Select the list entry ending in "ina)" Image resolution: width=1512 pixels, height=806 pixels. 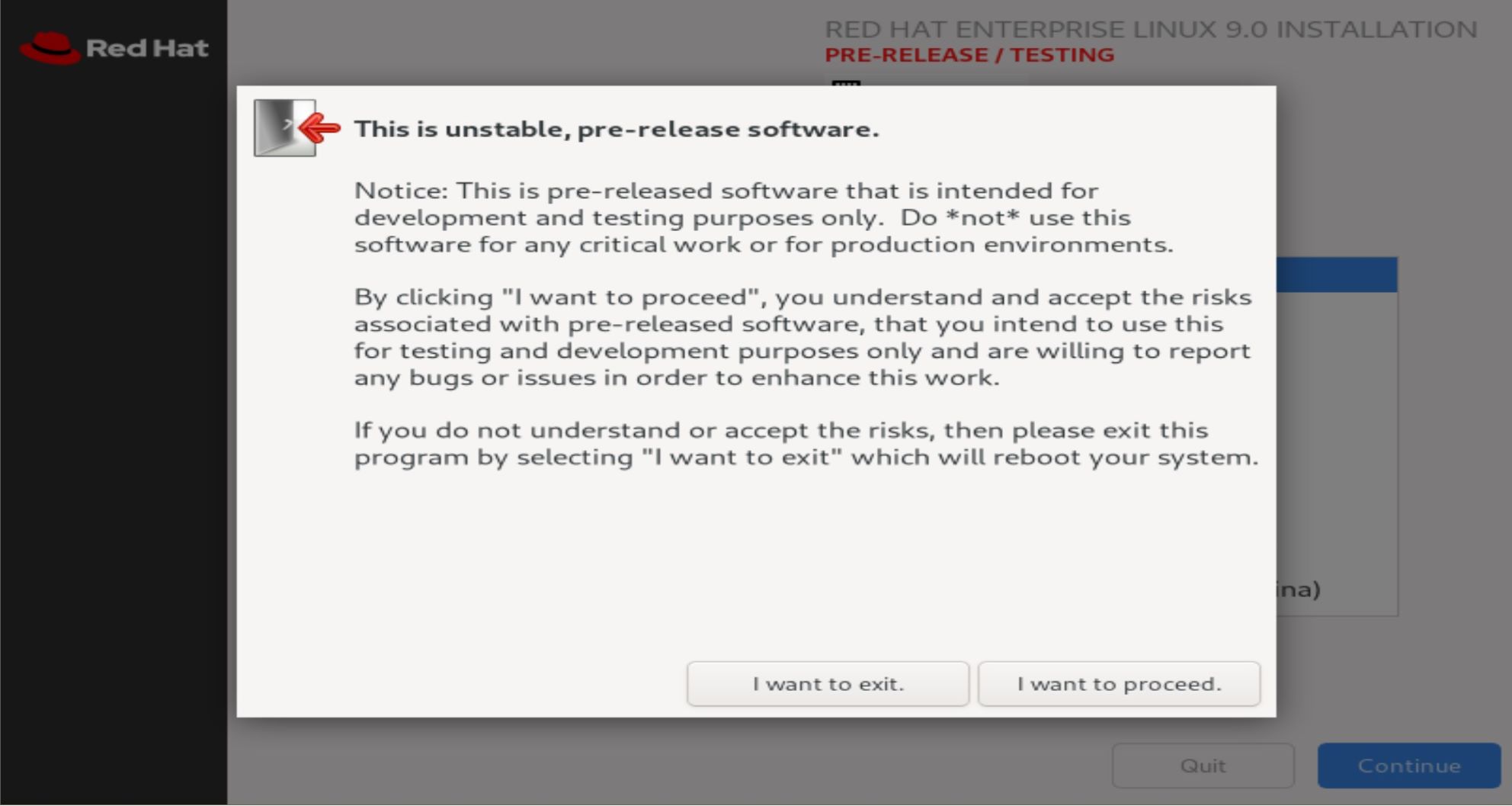(x=1299, y=589)
